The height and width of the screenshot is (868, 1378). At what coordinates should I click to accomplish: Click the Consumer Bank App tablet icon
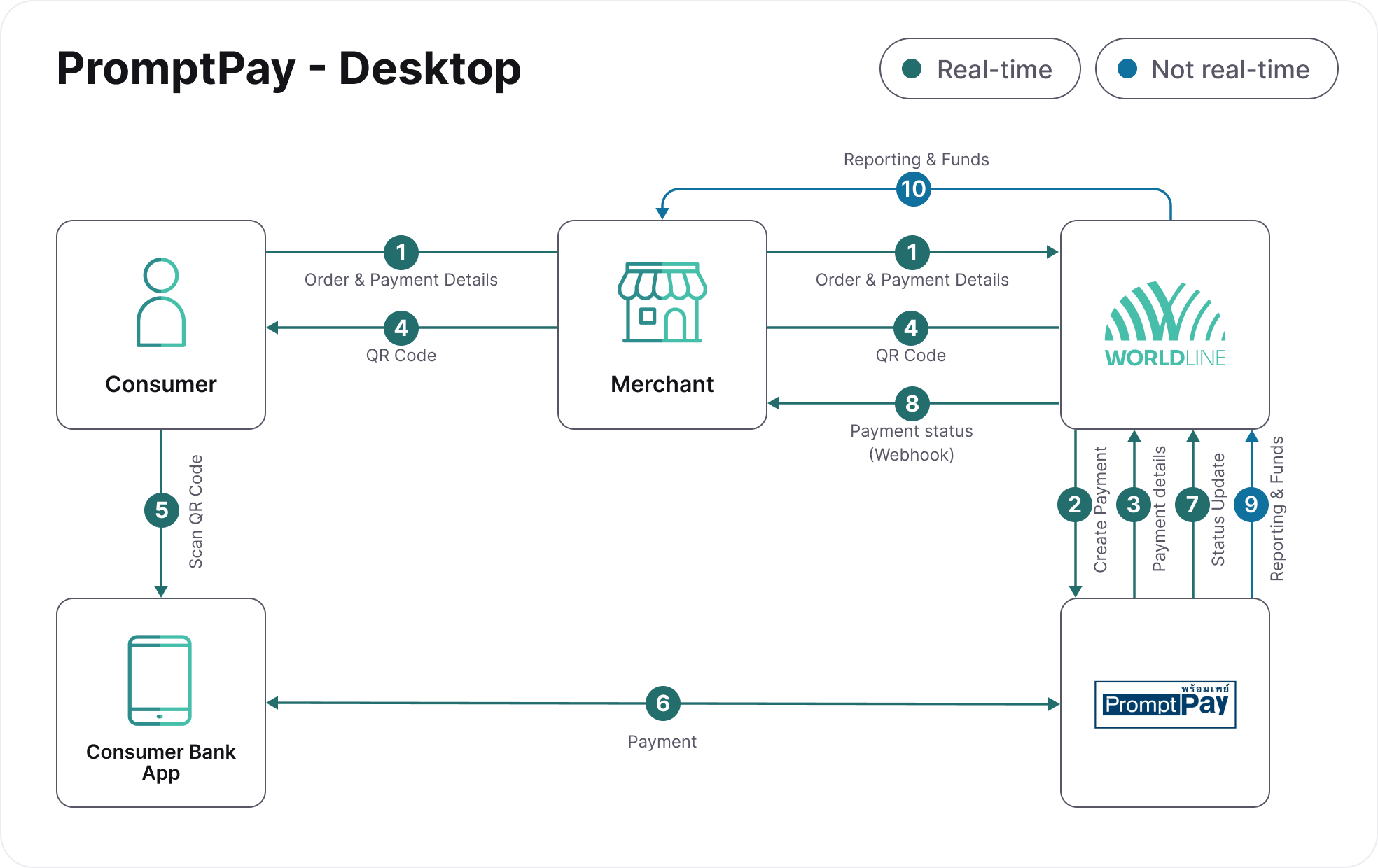160,680
